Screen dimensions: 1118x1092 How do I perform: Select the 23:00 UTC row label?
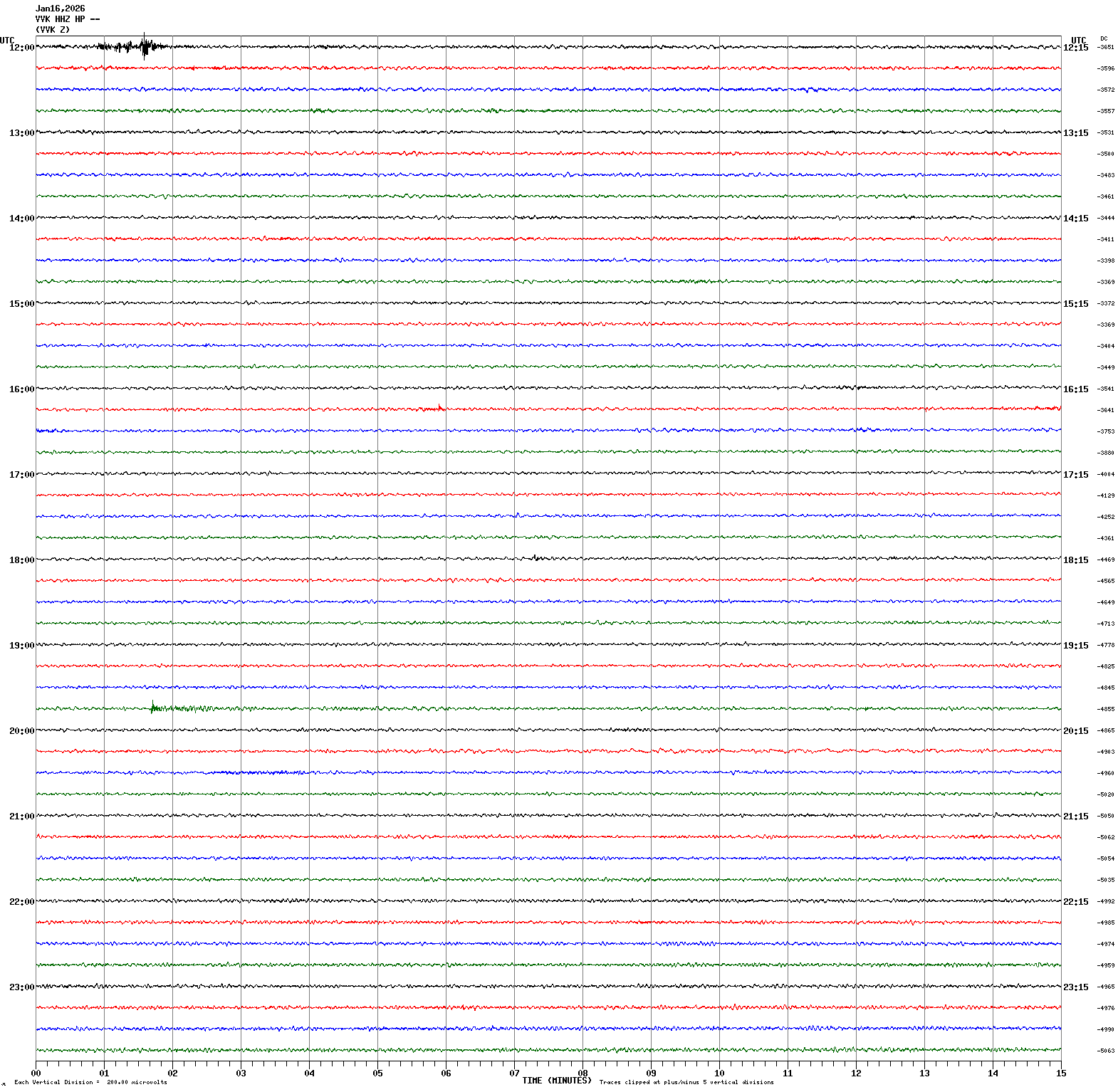21,987
